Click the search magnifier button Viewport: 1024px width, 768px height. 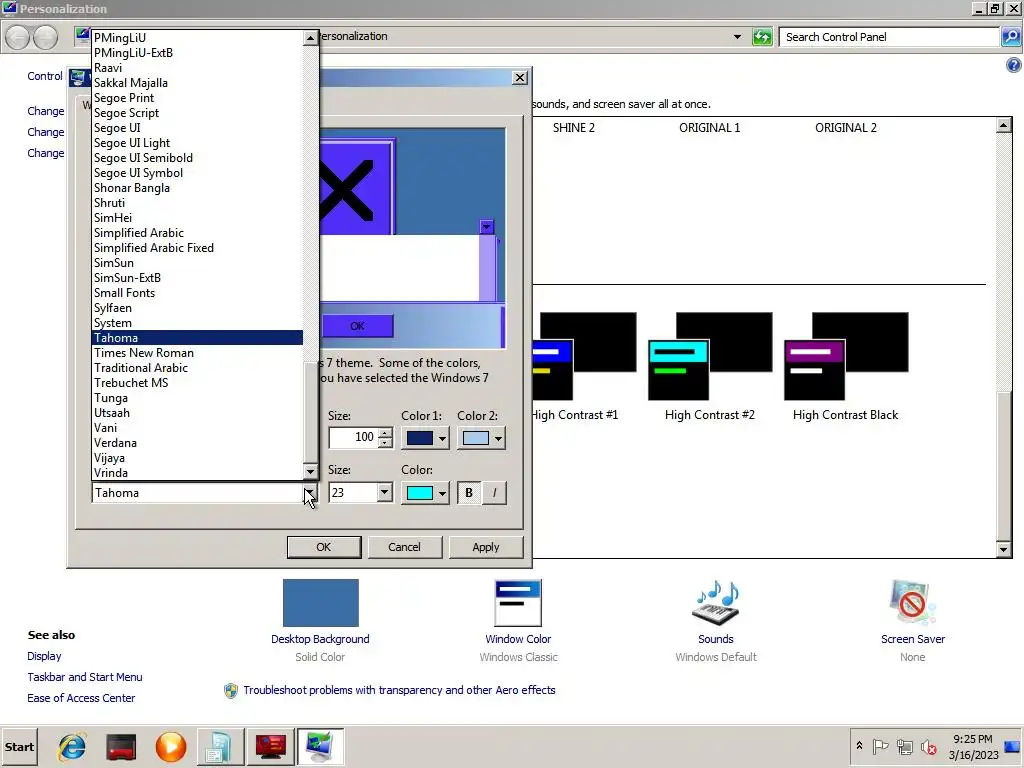[x=1010, y=37]
